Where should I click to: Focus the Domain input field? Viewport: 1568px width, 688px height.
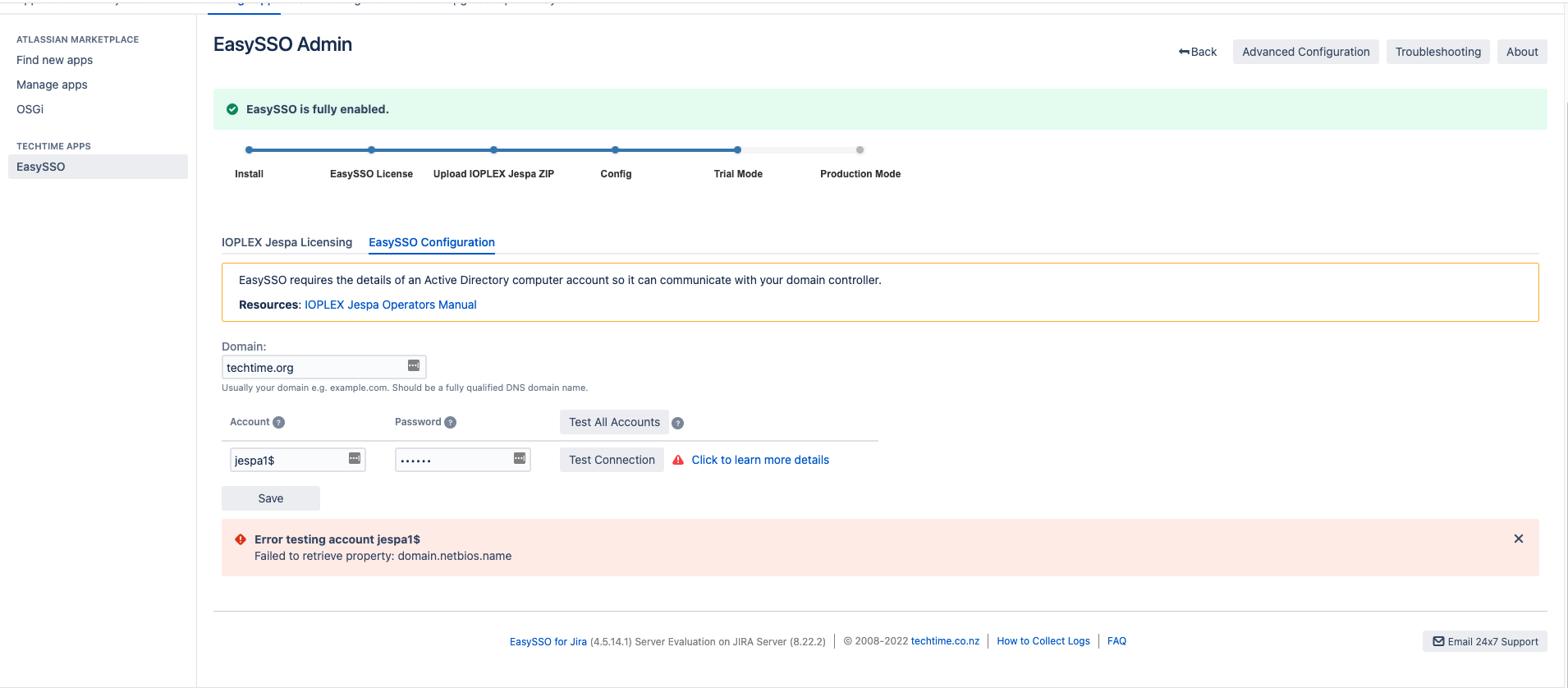coord(314,368)
